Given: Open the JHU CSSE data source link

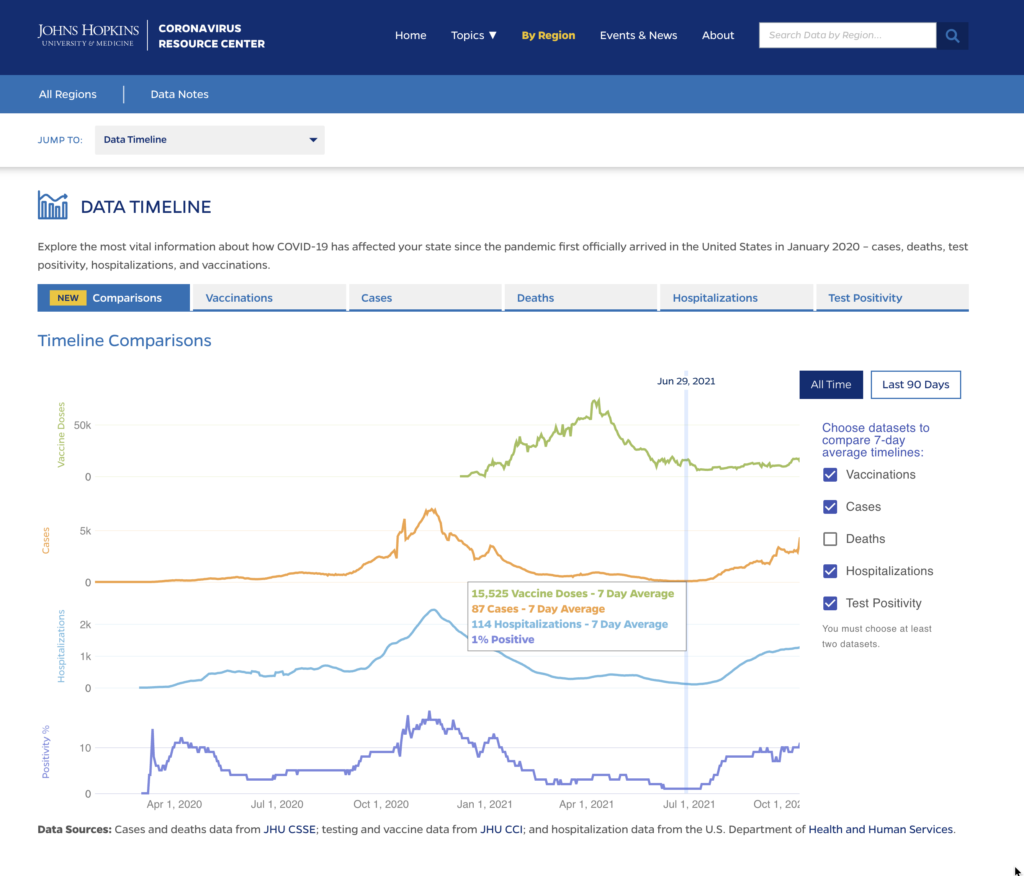Looking at the screenshot, I should click(288, 829).
